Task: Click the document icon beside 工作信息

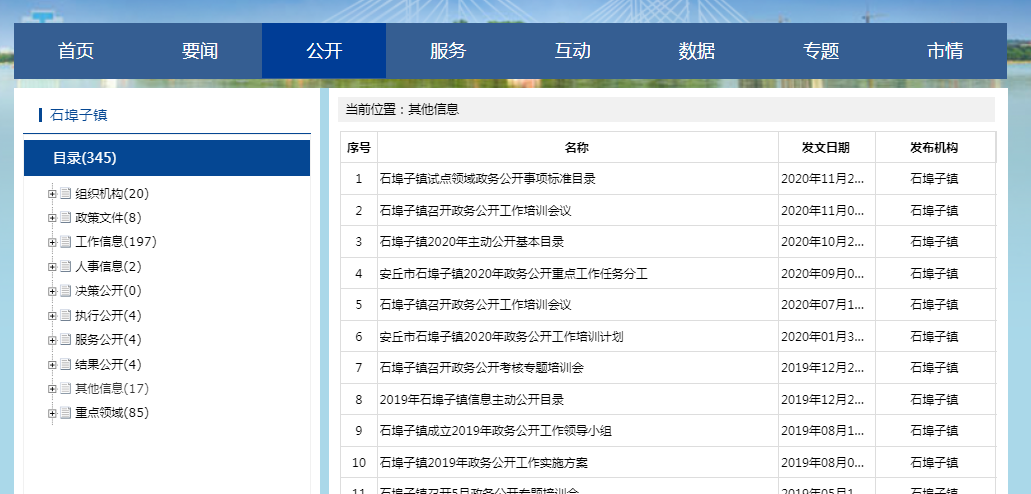Action: click(x=65, y=242)
